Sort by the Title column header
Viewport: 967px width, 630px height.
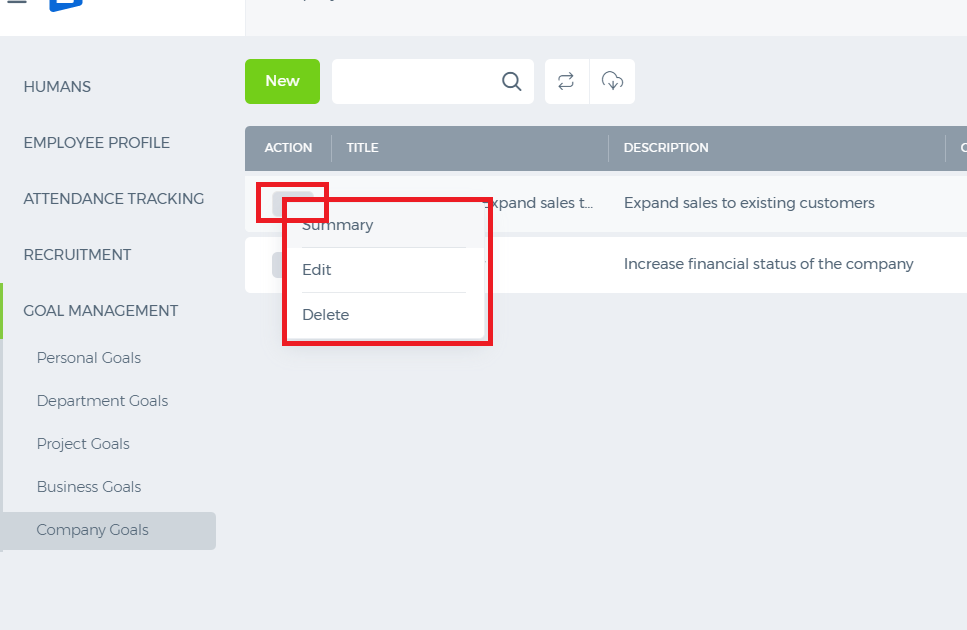point(363,148)
